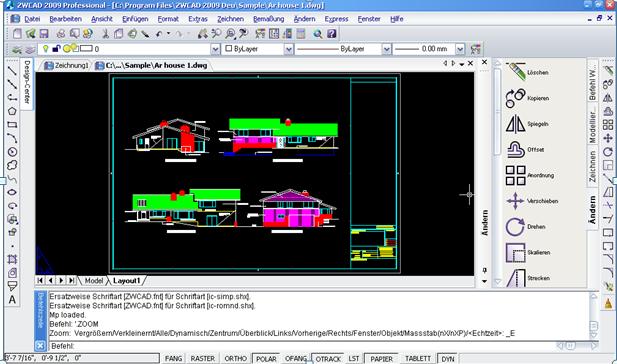The width and height of the screenshot is (617, 364).
Task: Toggle LST lineweight display
Action: 353,358
